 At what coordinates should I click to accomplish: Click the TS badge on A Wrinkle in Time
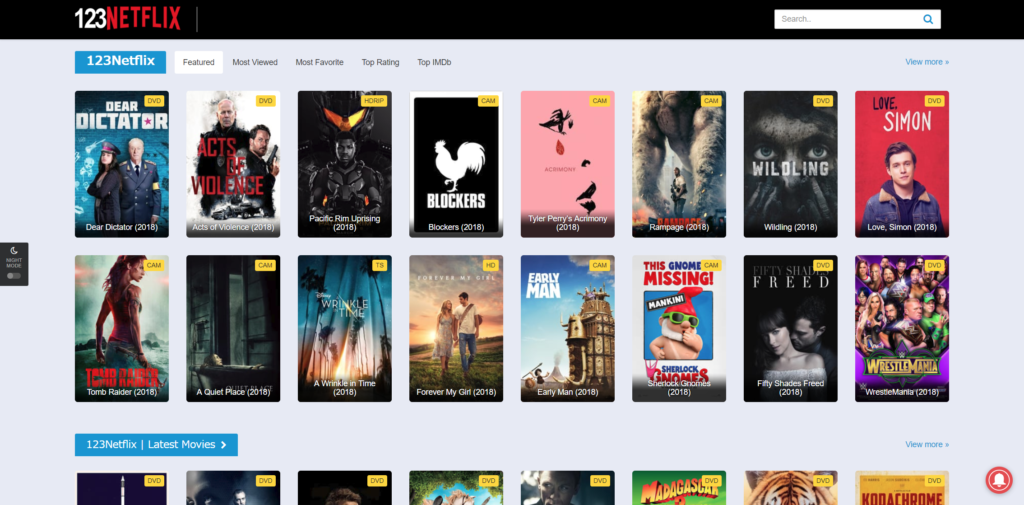379,265
